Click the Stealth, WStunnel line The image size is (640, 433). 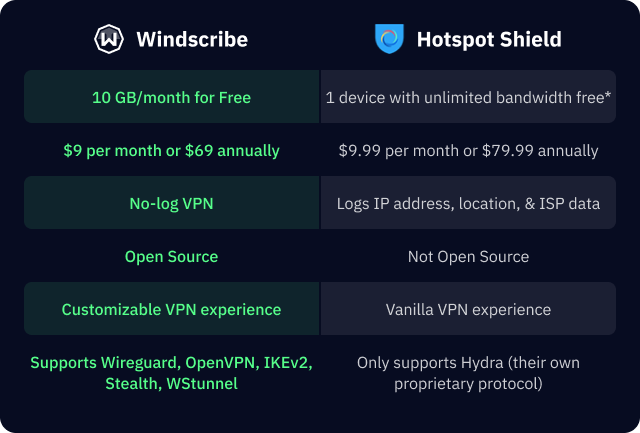(x=171, y=384)
